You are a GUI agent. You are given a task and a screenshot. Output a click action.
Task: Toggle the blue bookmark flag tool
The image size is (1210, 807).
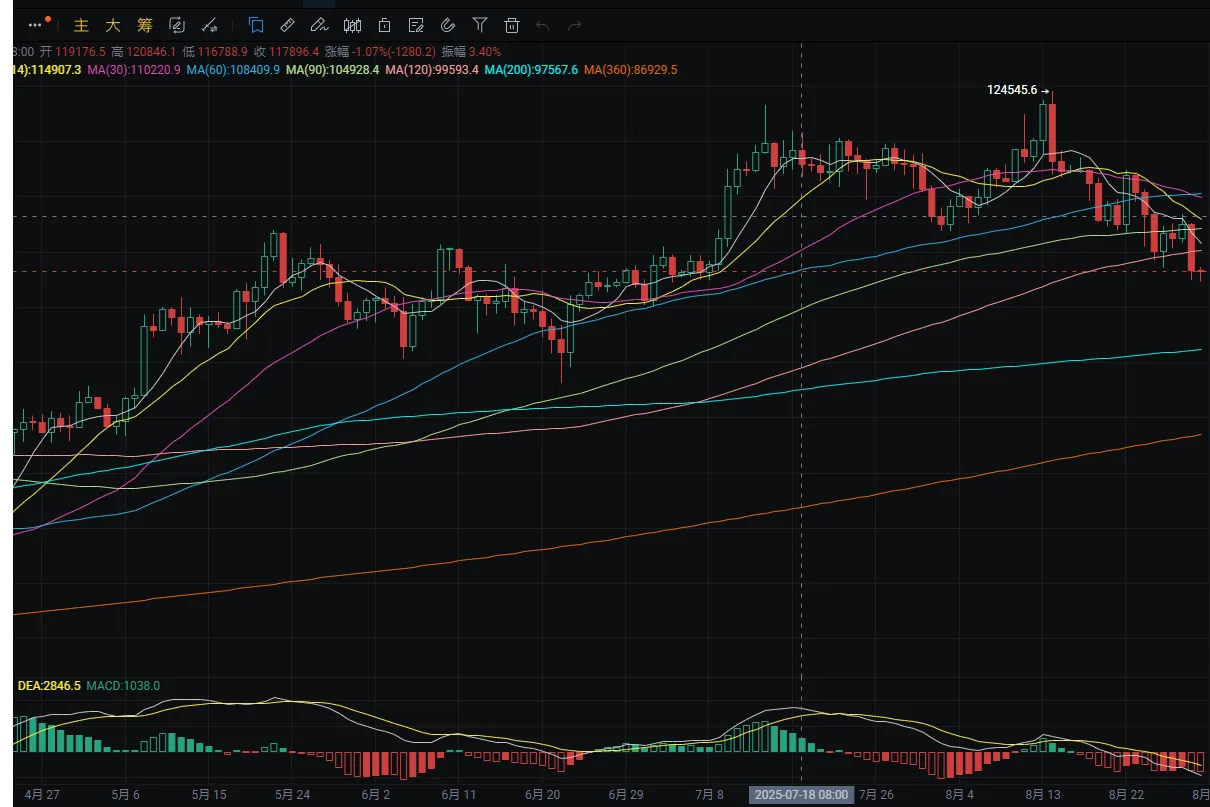tap(255, 25)
